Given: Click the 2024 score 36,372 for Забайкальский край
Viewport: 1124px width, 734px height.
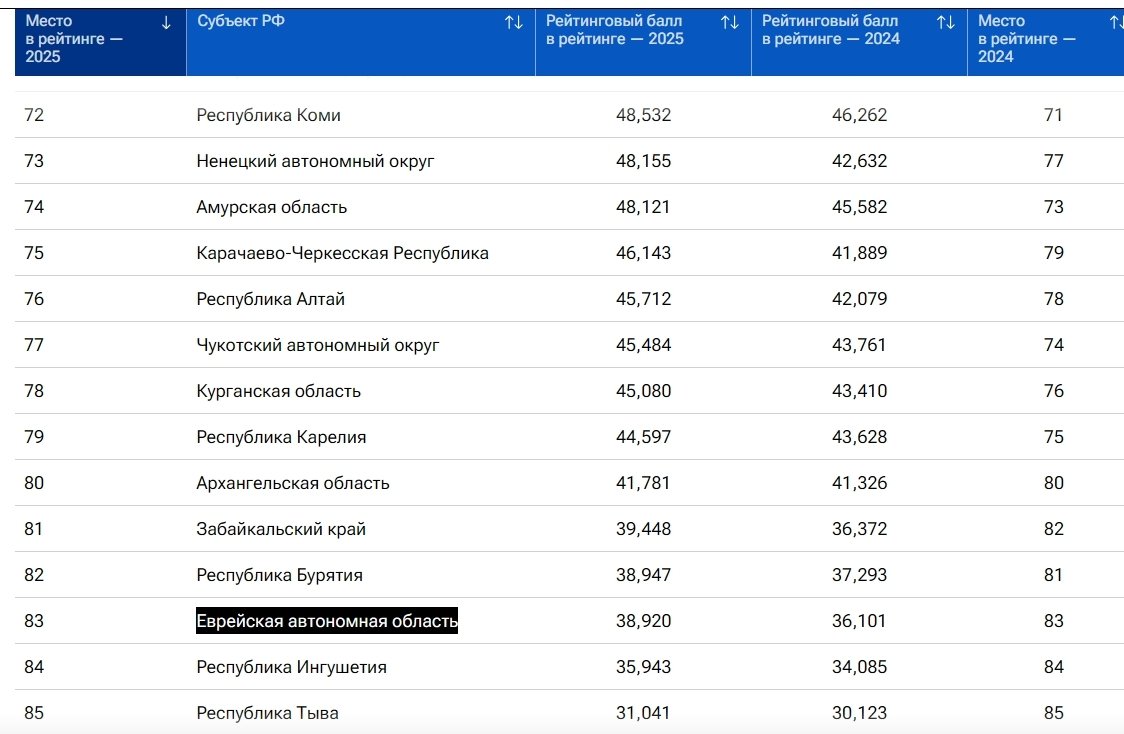Looking at the screenshot, I should 859,529.
